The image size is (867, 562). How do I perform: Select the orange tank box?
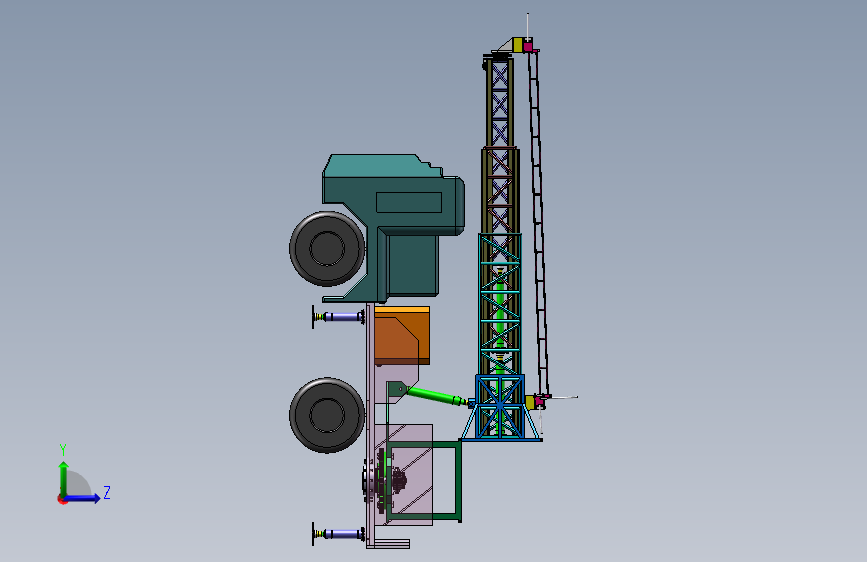pos(402,335)
